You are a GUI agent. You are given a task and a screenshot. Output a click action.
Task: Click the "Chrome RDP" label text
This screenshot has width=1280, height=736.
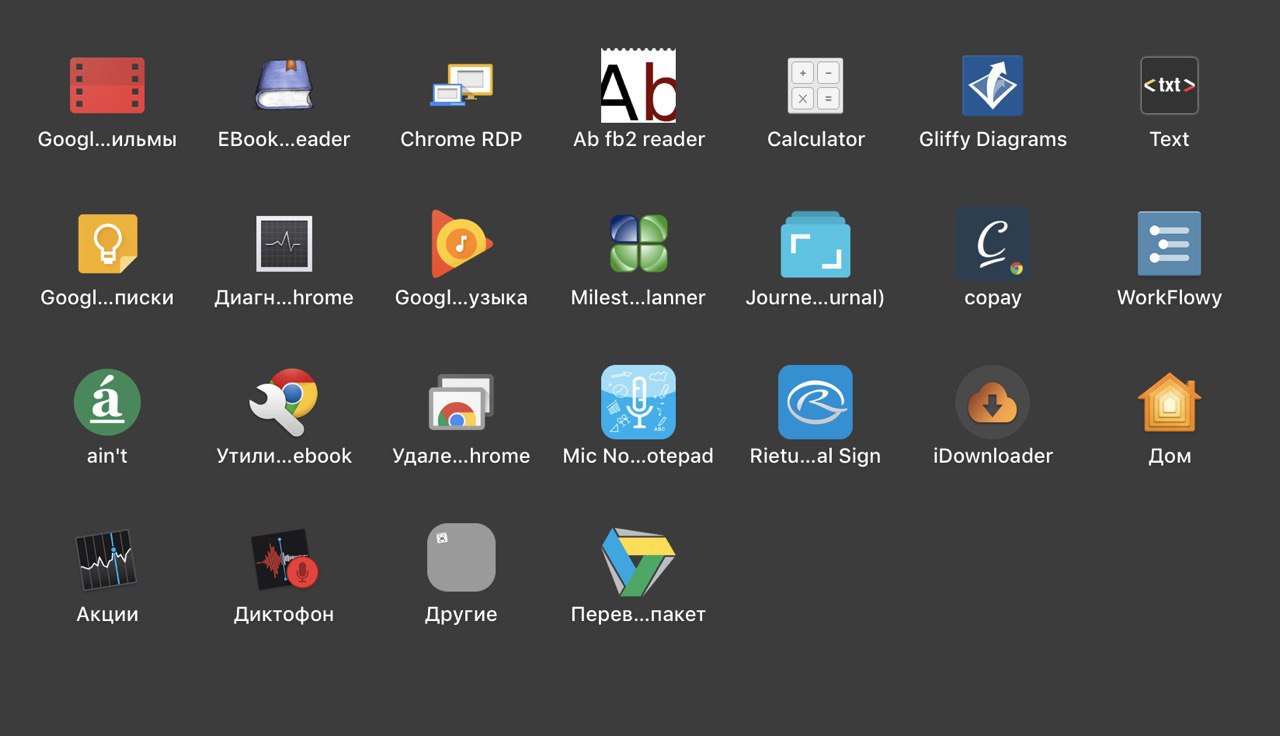[x=461, y=140]
